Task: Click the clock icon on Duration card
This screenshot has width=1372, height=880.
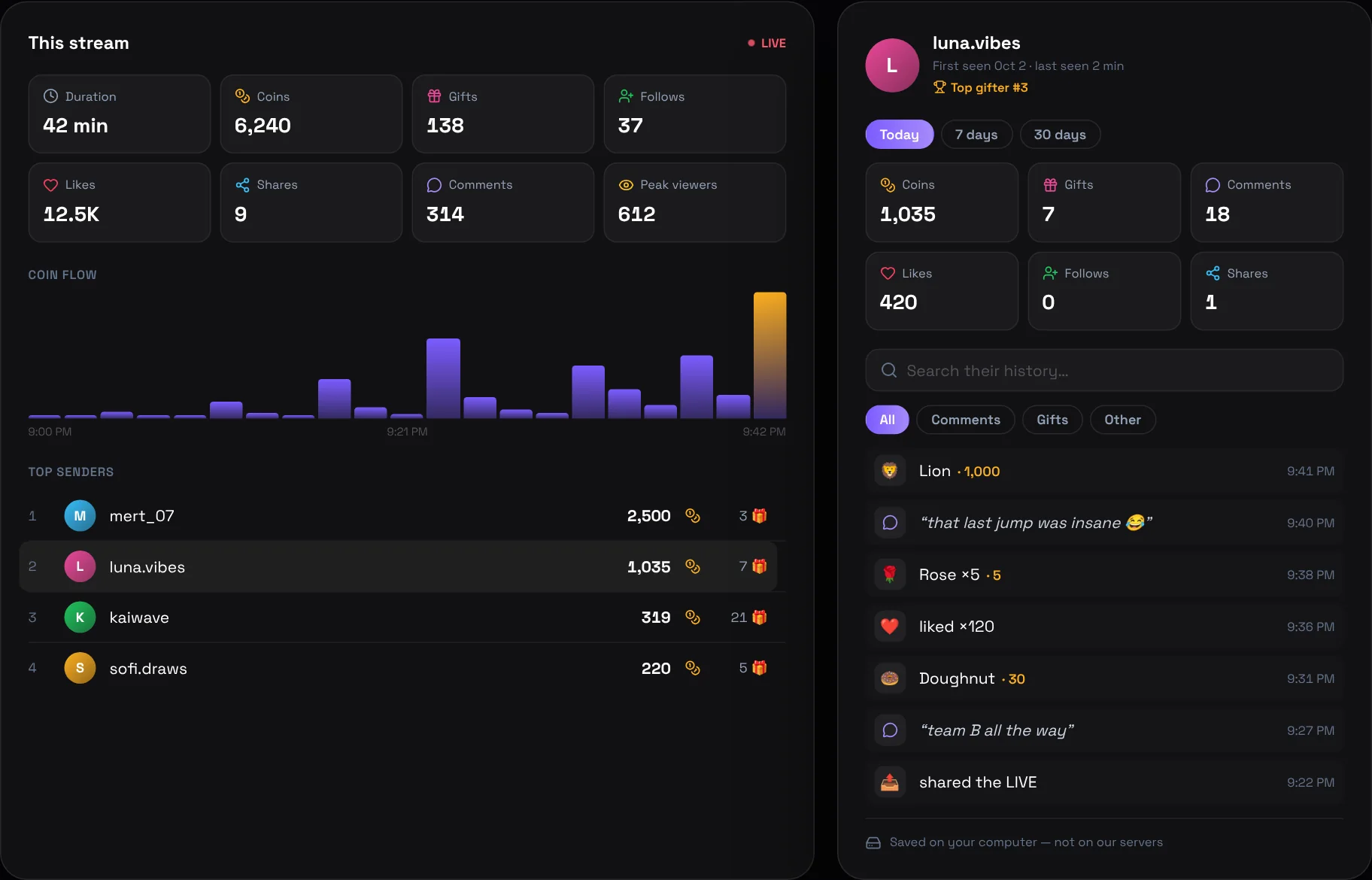Action: point(50,96)
